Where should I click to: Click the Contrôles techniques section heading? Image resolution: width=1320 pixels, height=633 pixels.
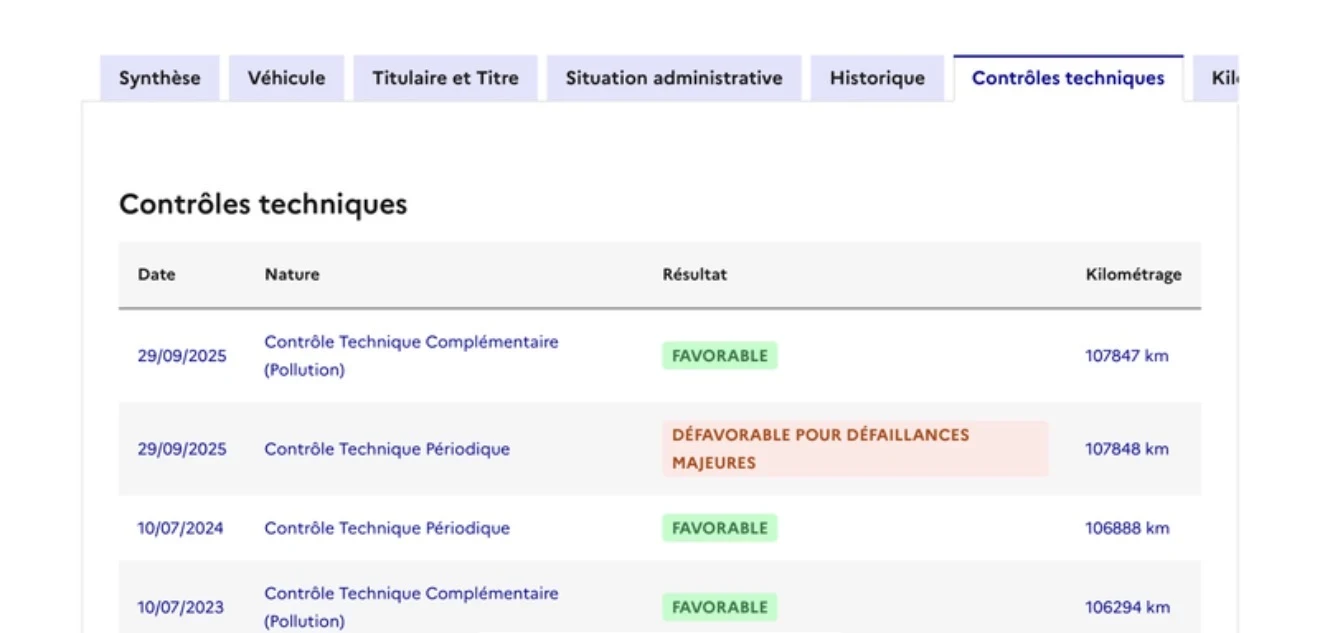[x=262, y=204]
